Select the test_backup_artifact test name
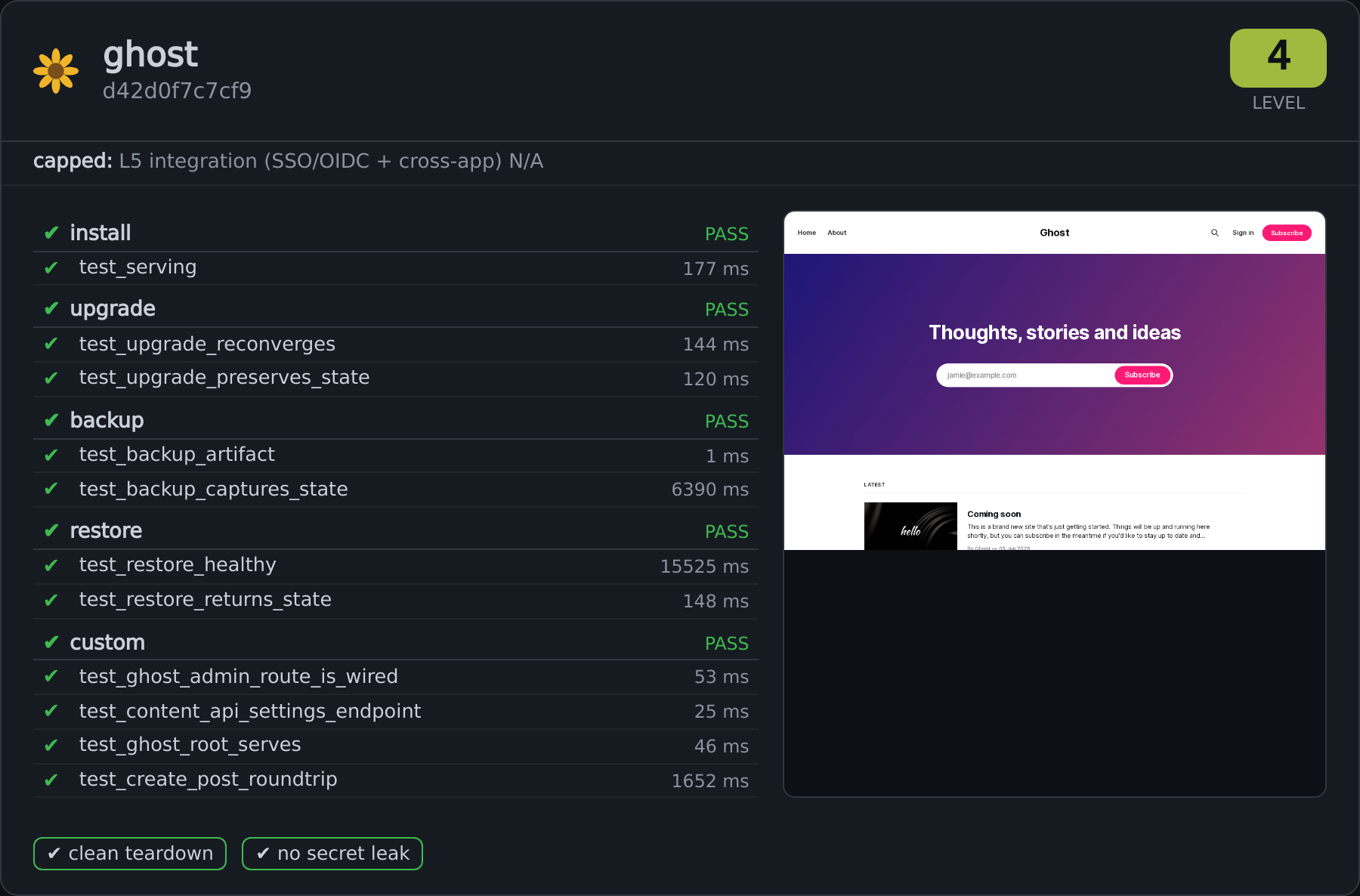1360x896 pixels. pyautogui.click(x=177, y=455)
